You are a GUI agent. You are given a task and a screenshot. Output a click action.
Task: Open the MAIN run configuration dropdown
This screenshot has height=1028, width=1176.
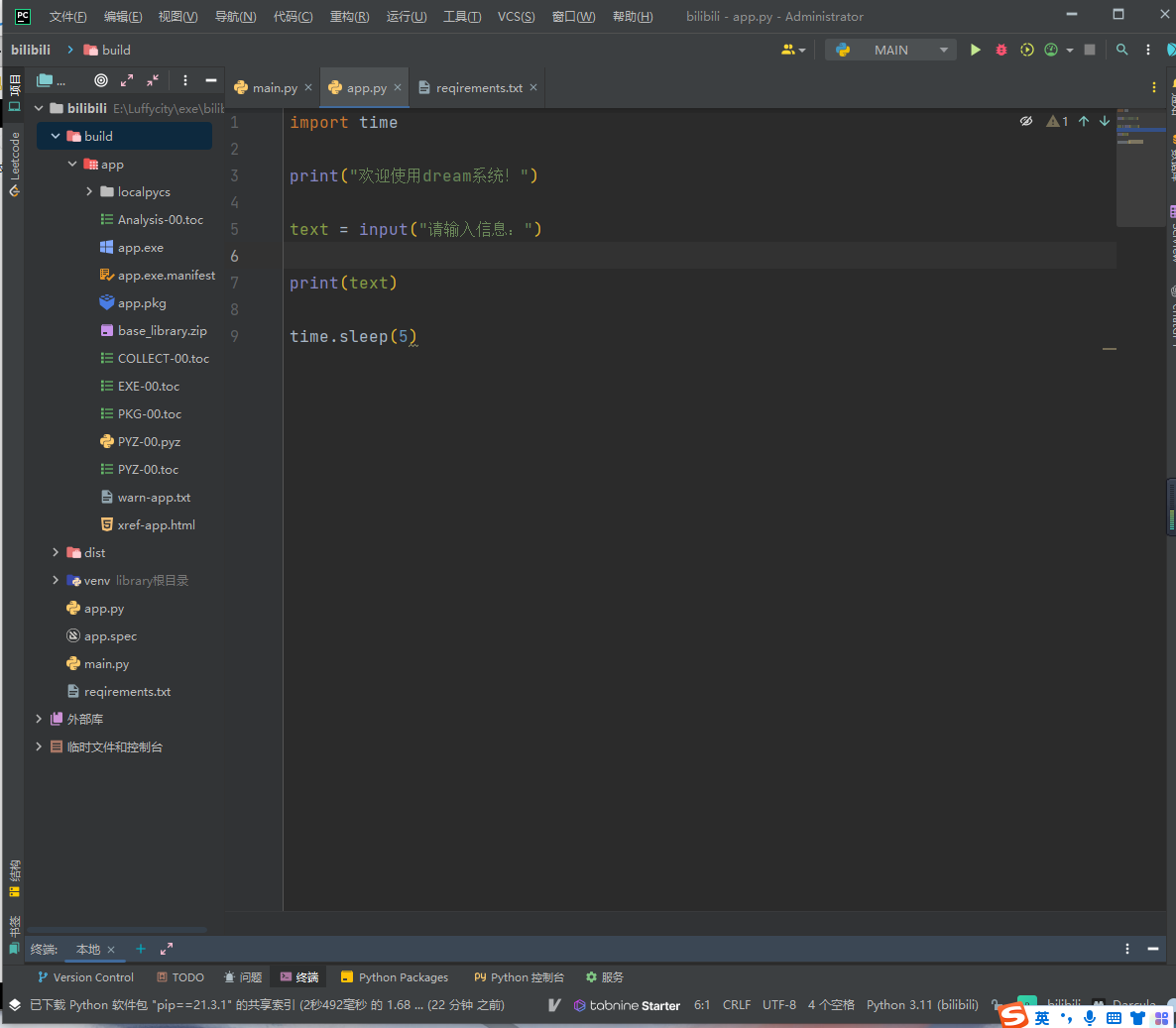click(890, 50)
